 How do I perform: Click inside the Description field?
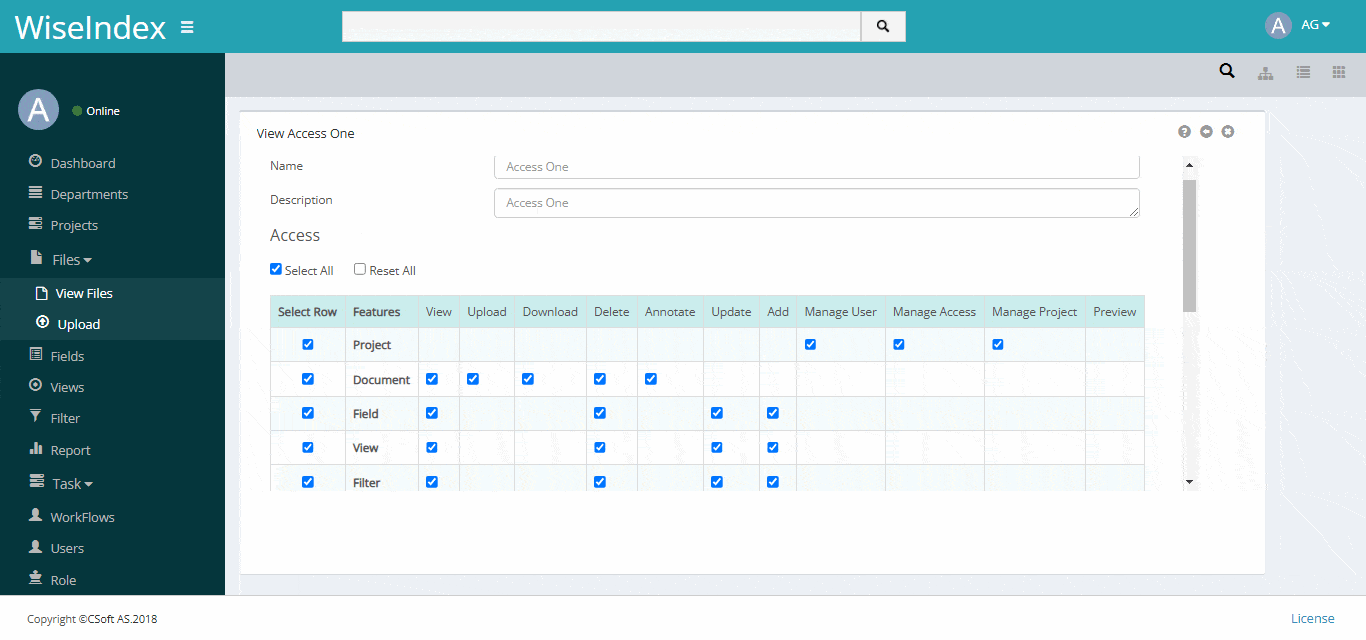[x=816, y=203]
